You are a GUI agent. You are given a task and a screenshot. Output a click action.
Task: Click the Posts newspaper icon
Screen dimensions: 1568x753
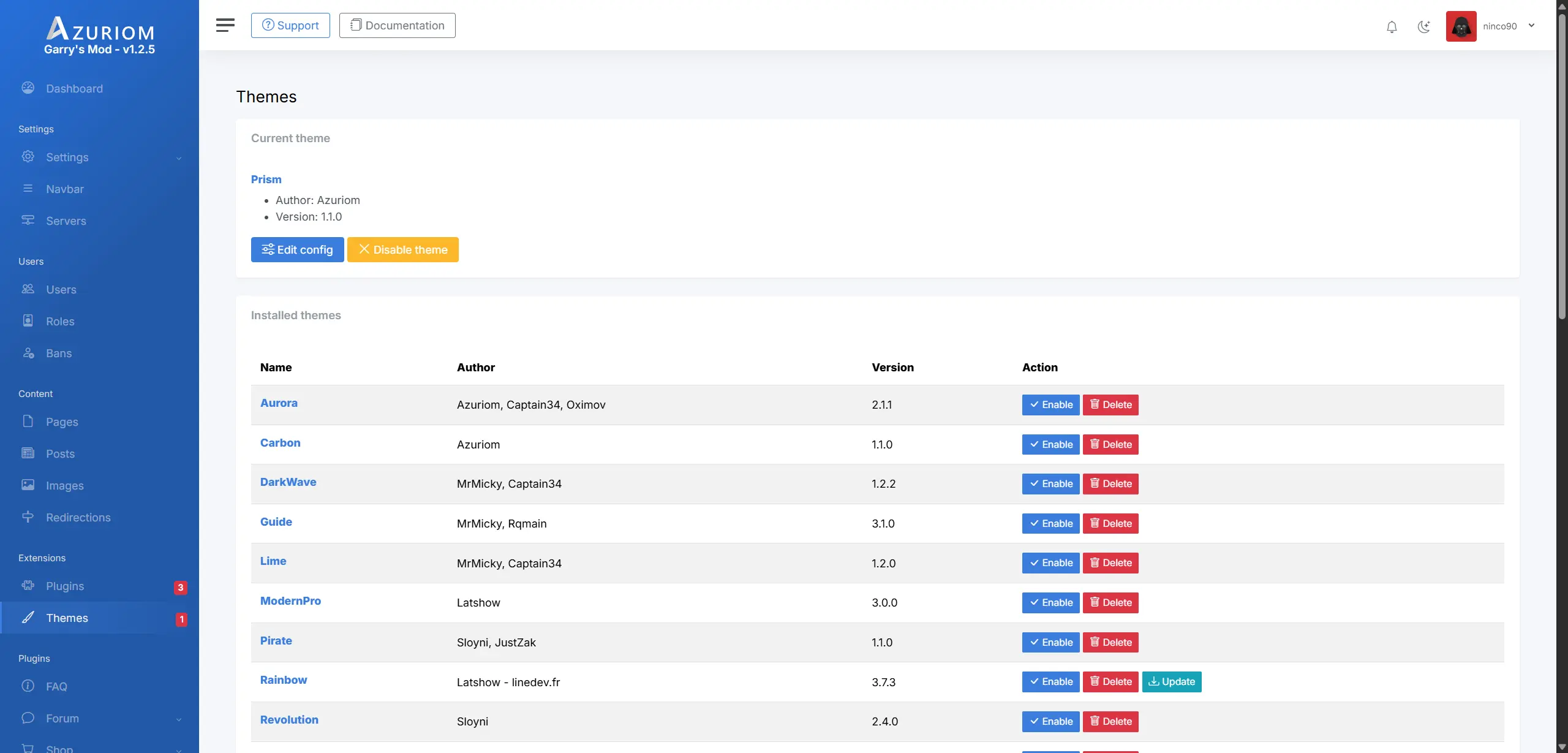[x=28, y=453]
